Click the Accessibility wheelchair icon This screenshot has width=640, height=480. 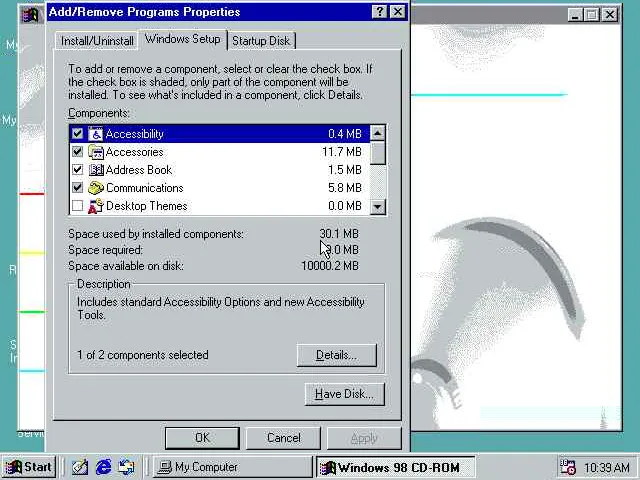point(96,134)
